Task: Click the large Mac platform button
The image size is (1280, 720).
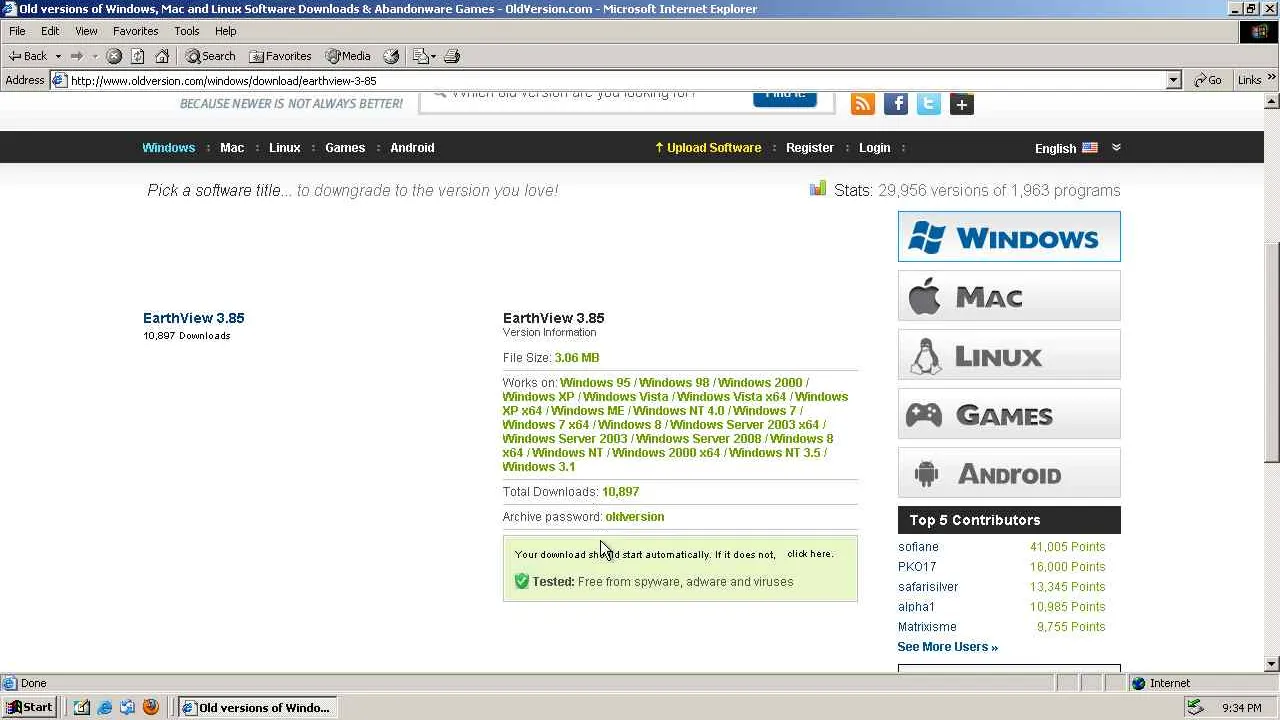Action: click(1009, 296)
